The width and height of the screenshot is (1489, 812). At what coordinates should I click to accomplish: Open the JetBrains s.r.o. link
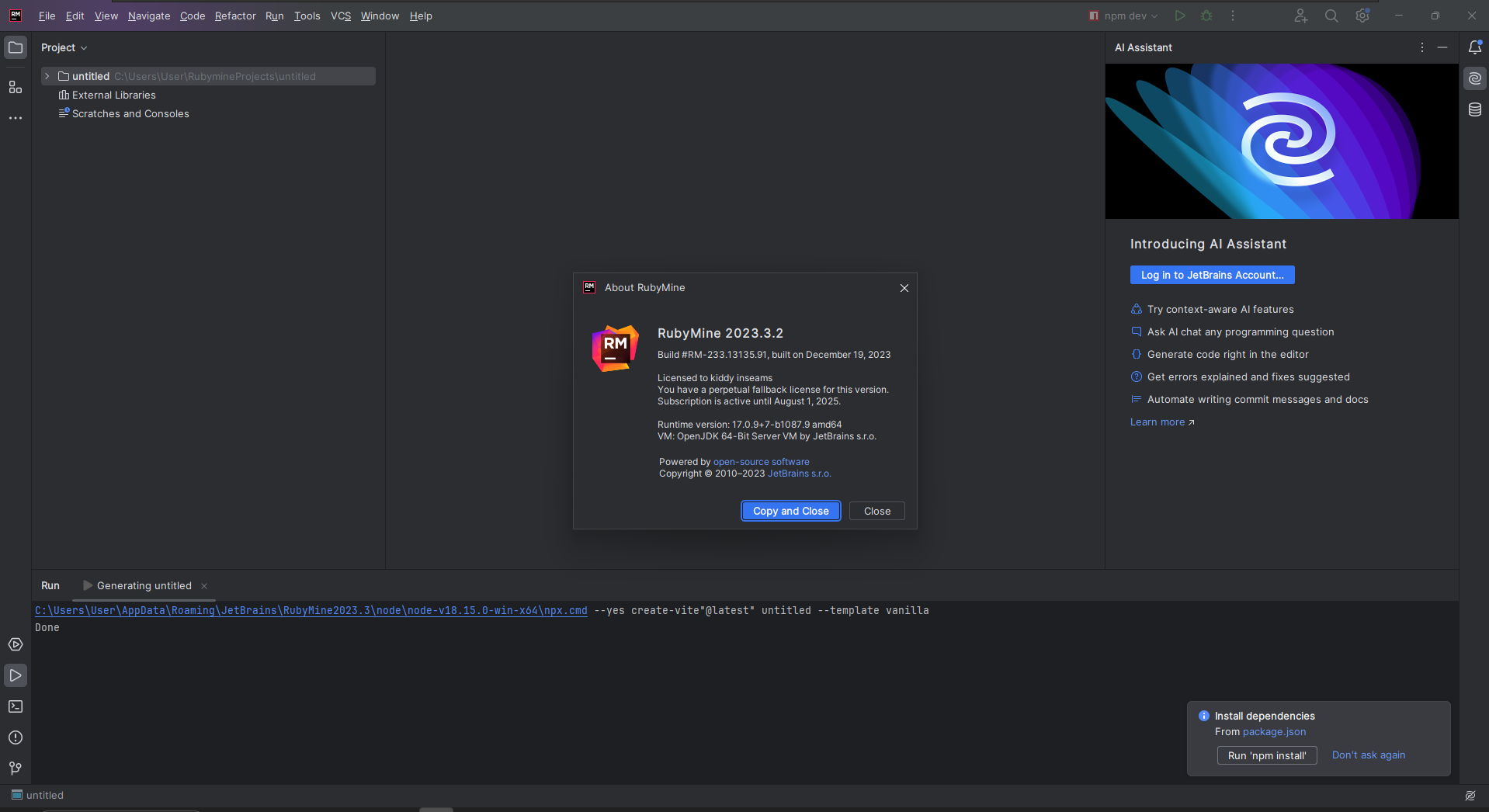coord(800,474)
